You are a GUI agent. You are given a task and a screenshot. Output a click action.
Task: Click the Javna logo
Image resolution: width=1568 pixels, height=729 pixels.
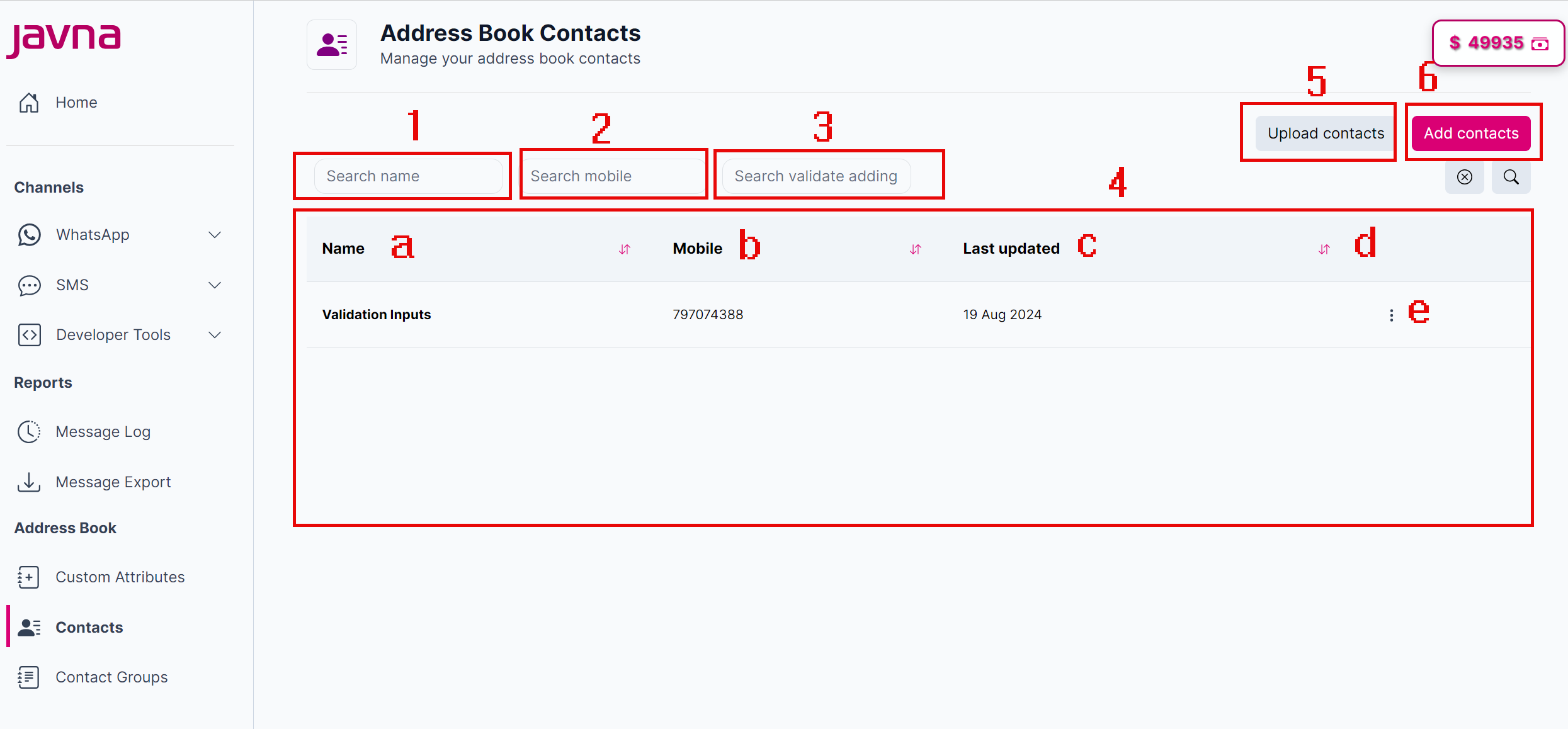[x=63, y=39]
